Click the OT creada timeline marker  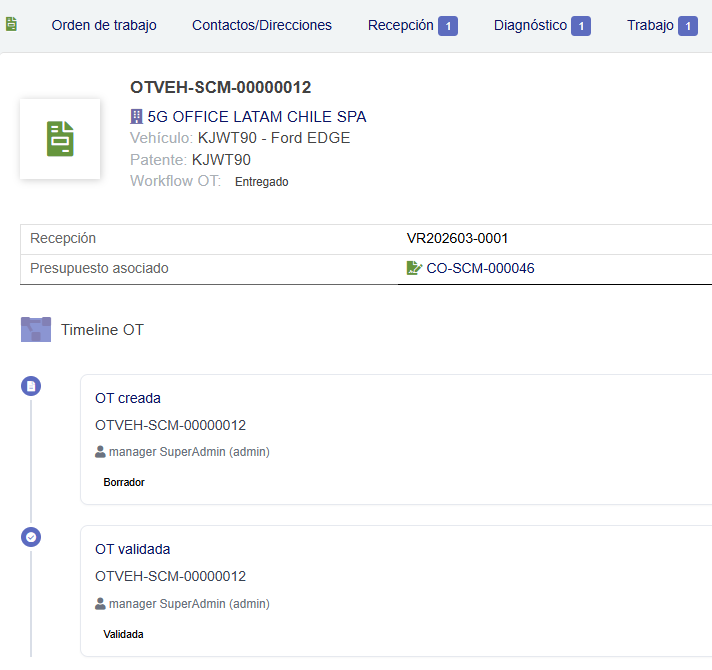coord(31,386)
